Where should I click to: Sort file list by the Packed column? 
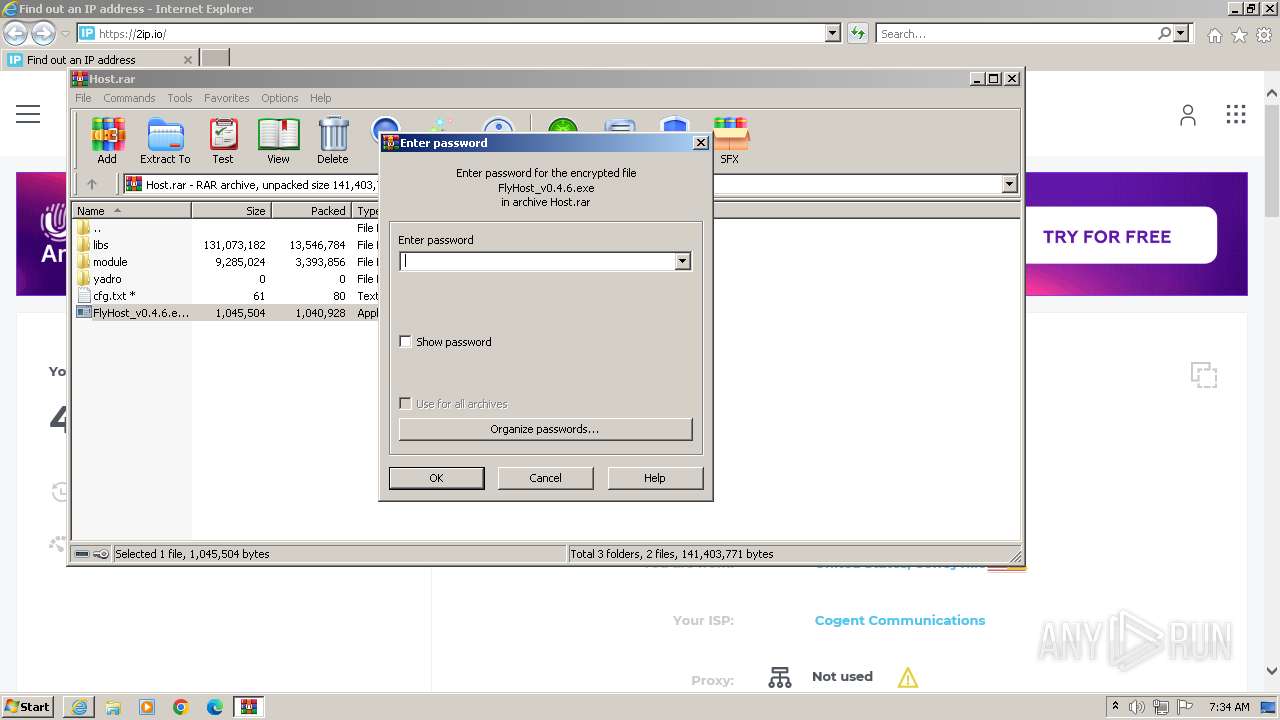311,211
